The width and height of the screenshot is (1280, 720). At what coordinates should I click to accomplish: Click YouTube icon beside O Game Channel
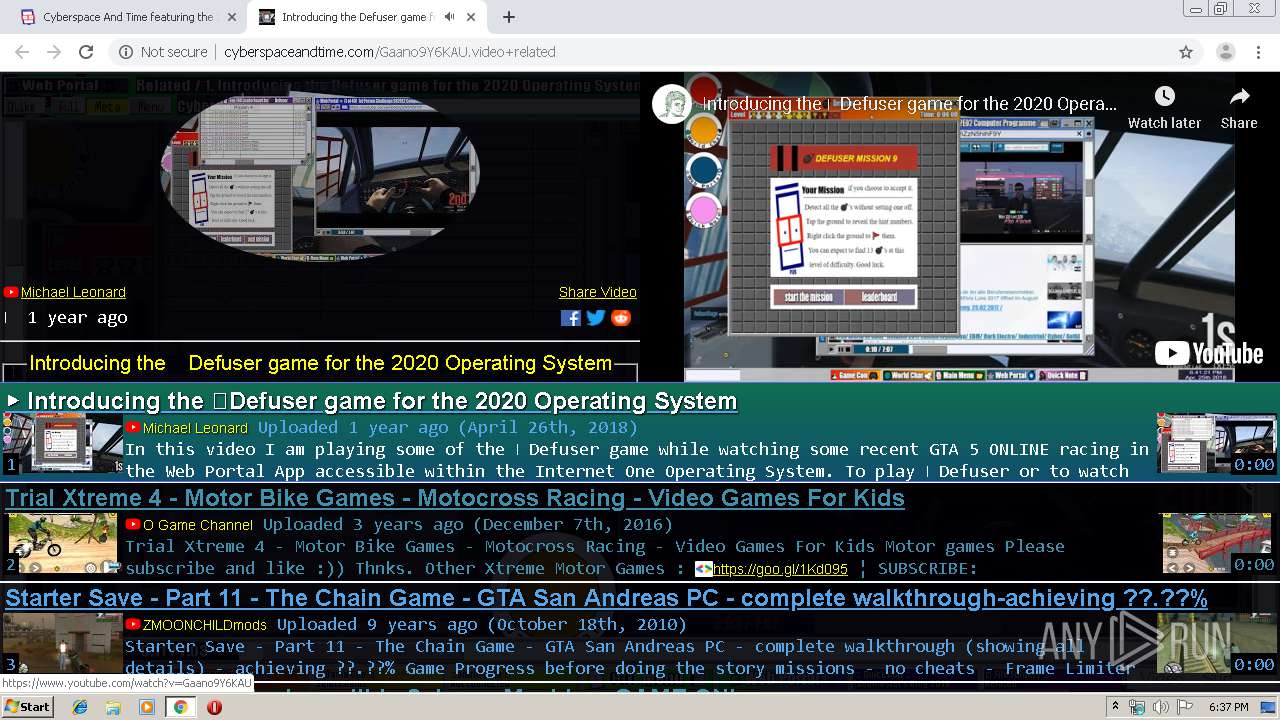tap(133, 524)
